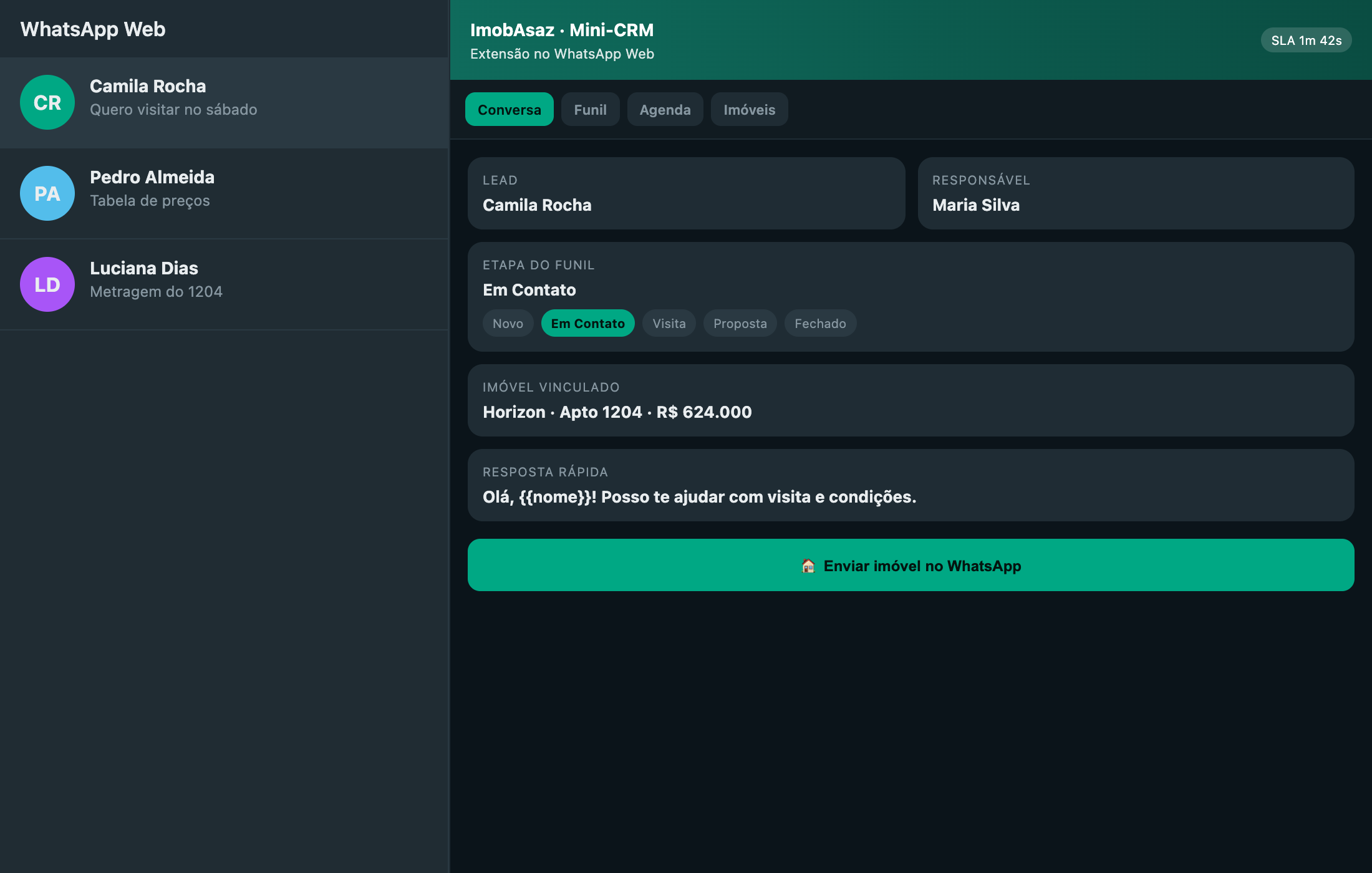Open the Pedro Almeida chat
The height and width of the screenshot is (873, 1372).
point(224,193)
